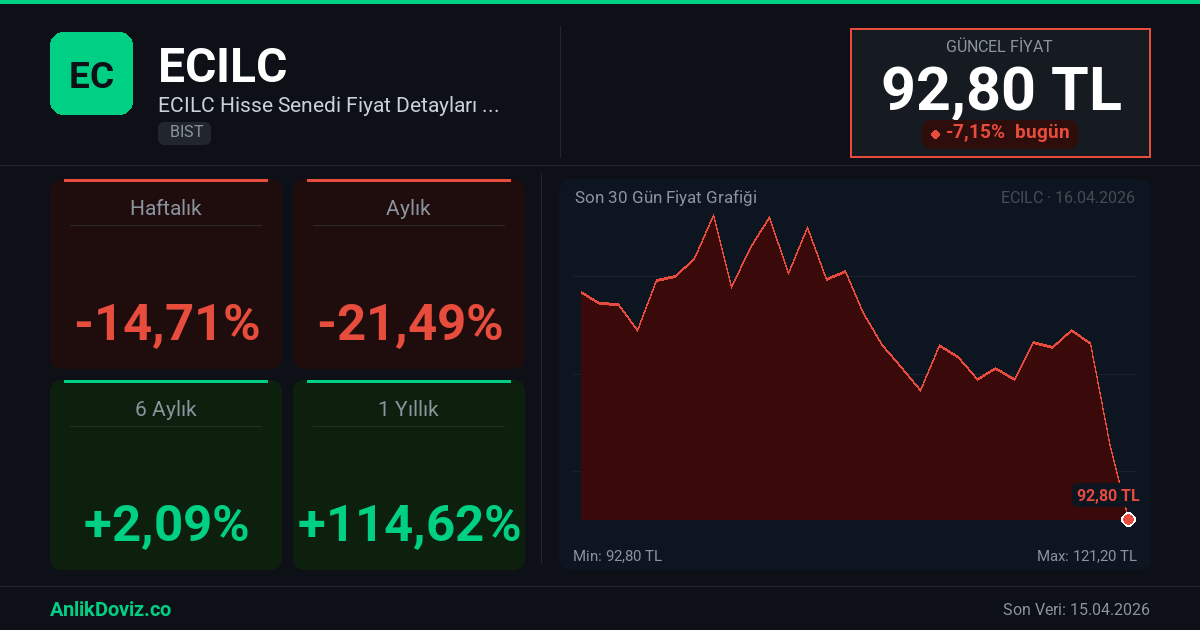Click the Son Veri: 15.04.2026 timestamp

tap(1076, 609)
